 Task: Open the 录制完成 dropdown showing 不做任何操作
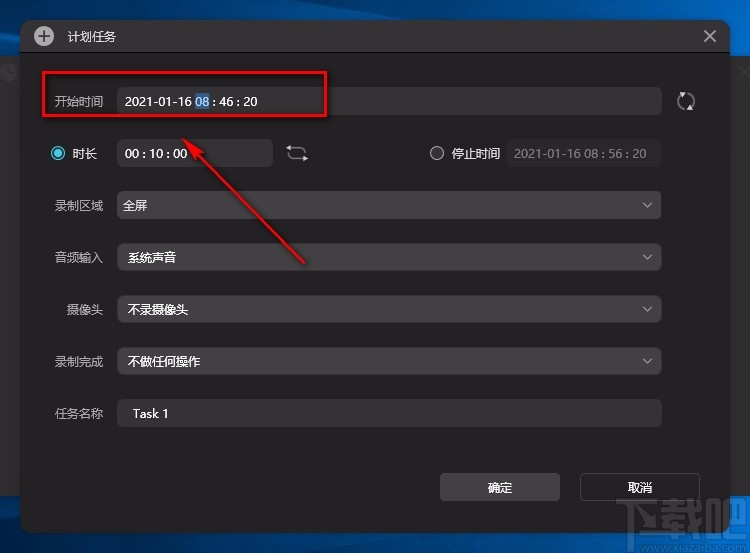coord(389,361)
